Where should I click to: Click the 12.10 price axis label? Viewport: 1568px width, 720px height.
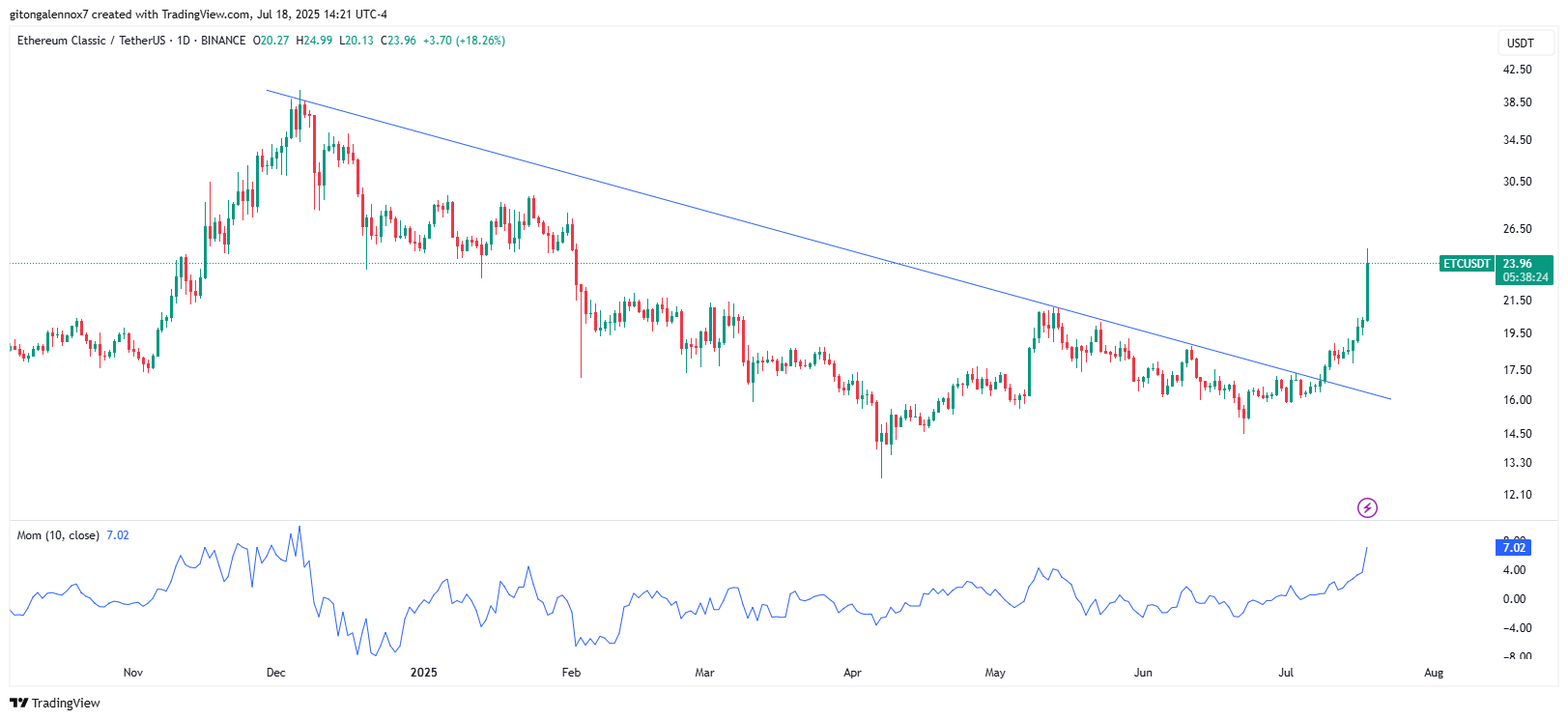[1517, 495]
